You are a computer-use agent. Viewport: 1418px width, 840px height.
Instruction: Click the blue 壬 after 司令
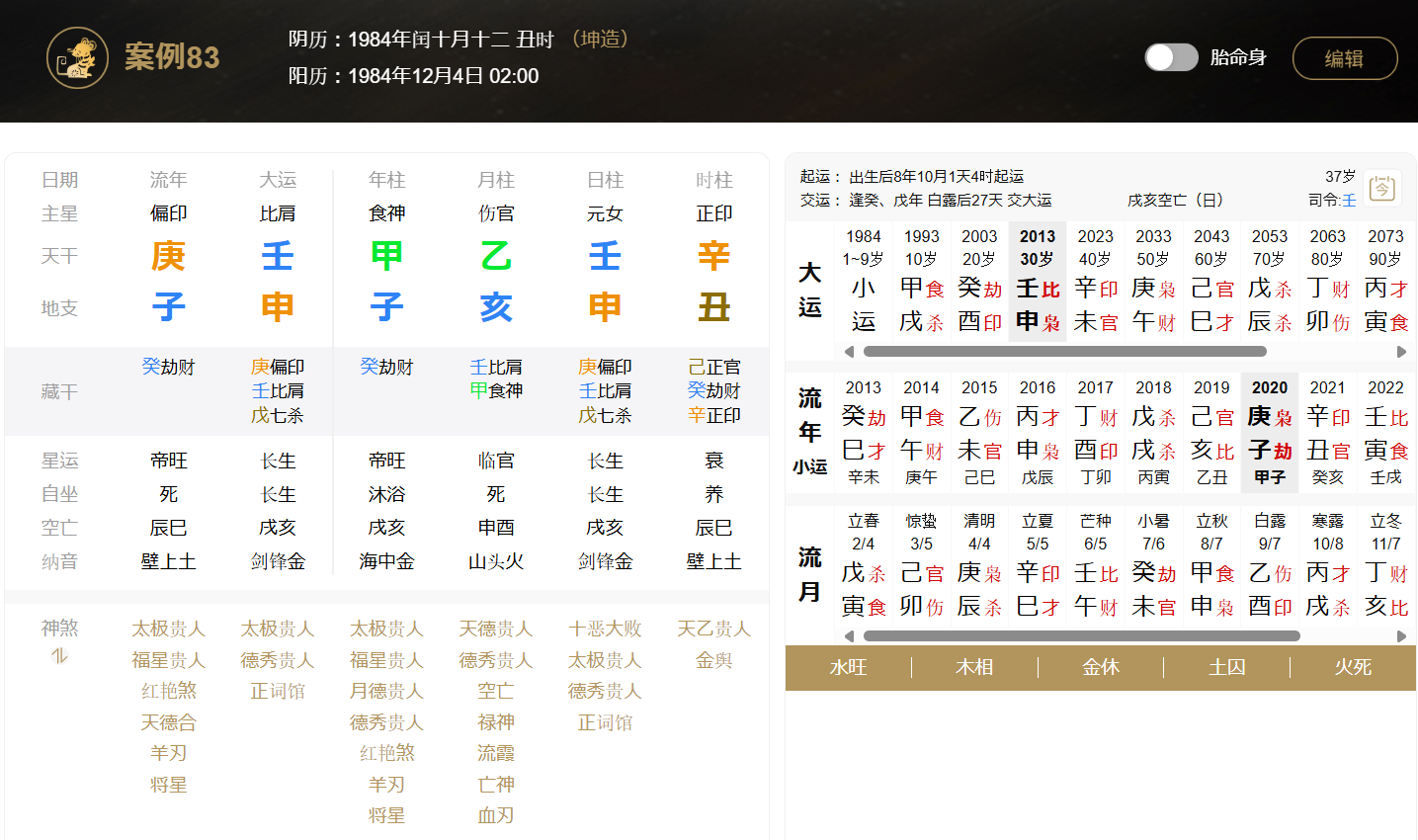1349,200
